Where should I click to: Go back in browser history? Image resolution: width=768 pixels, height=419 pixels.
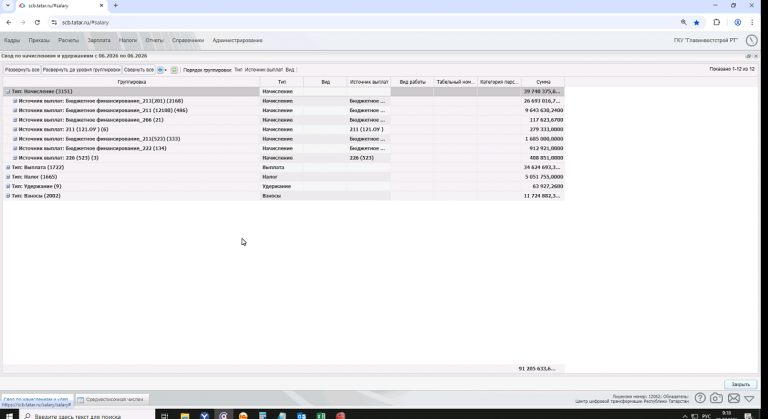click(x=9, y=22)
